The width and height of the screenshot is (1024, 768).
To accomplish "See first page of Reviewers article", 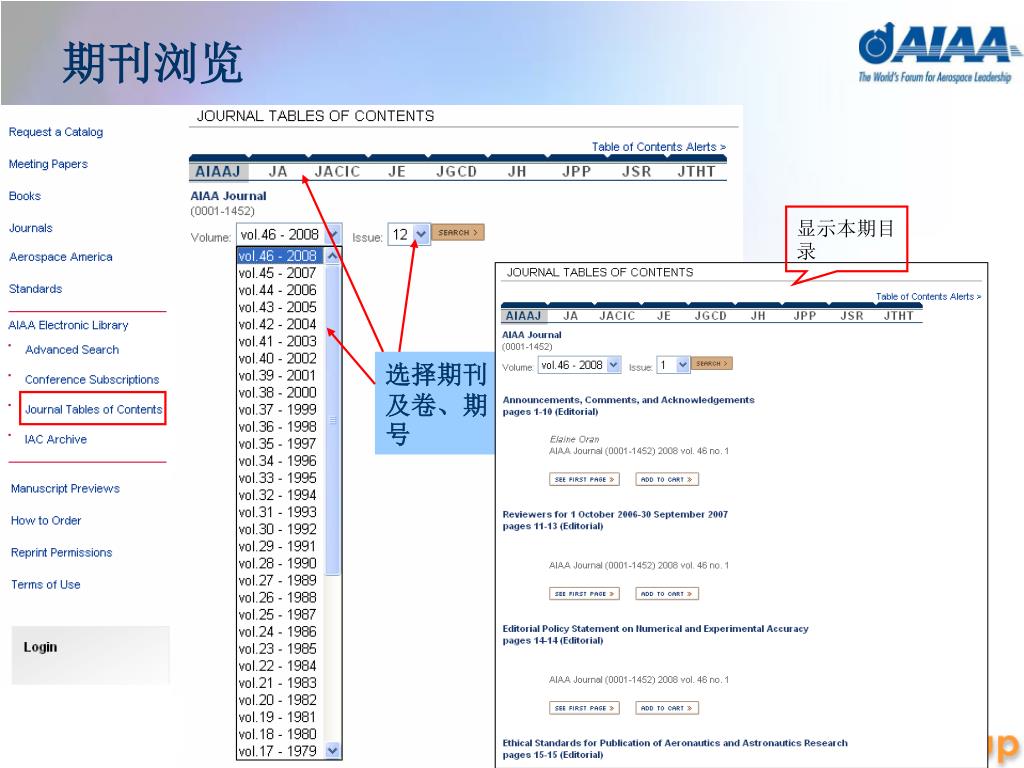I will point(584,594).
